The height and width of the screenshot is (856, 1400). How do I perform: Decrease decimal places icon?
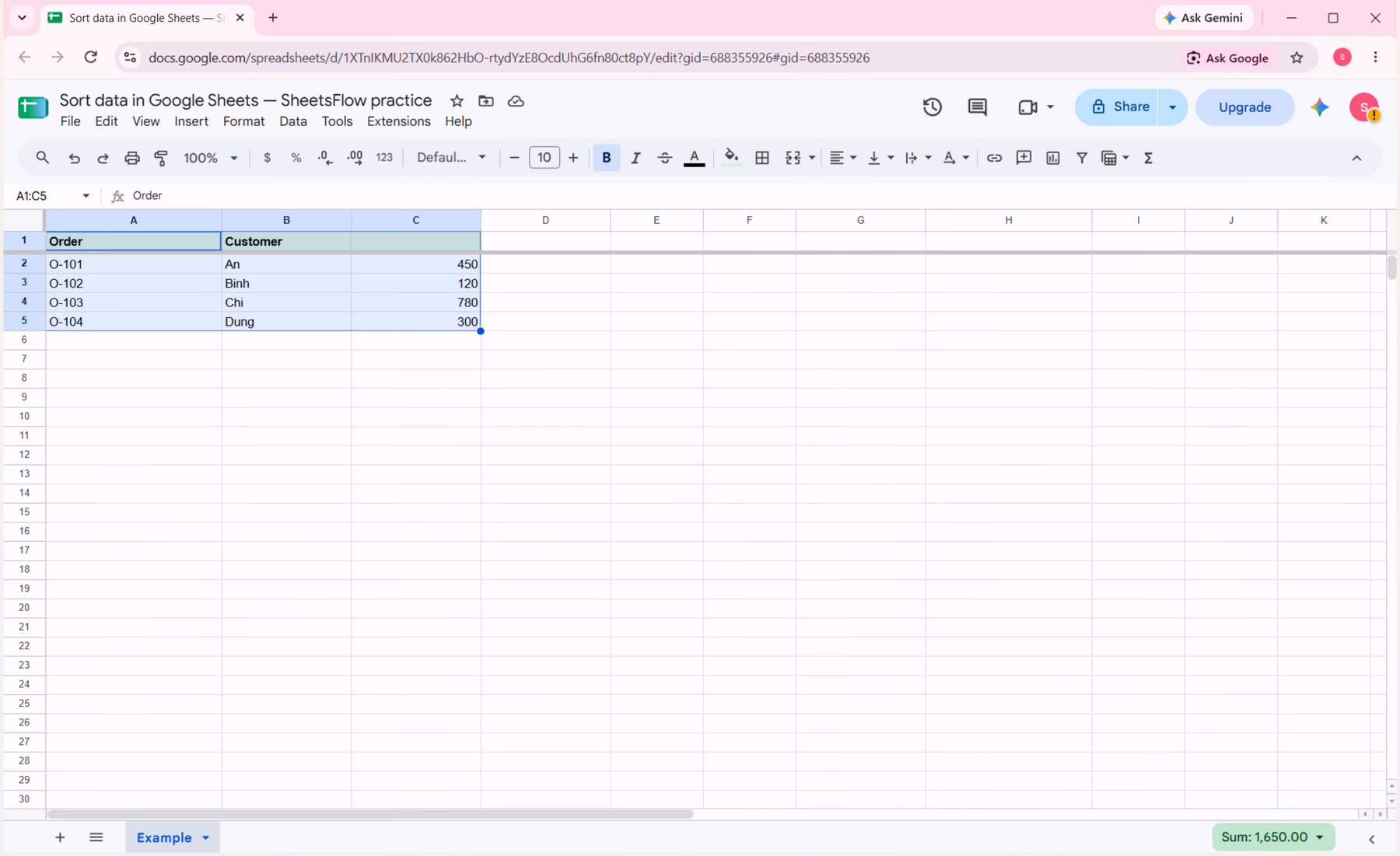coord(325,158)
